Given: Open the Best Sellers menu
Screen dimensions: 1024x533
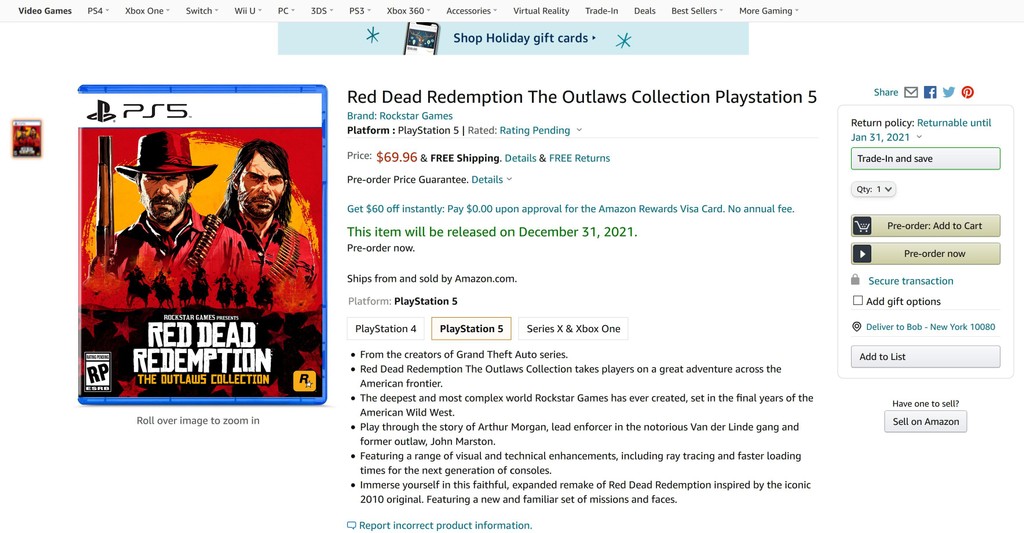Looking at the screenshot, I should pyautogui.click(x=698, y=11).
